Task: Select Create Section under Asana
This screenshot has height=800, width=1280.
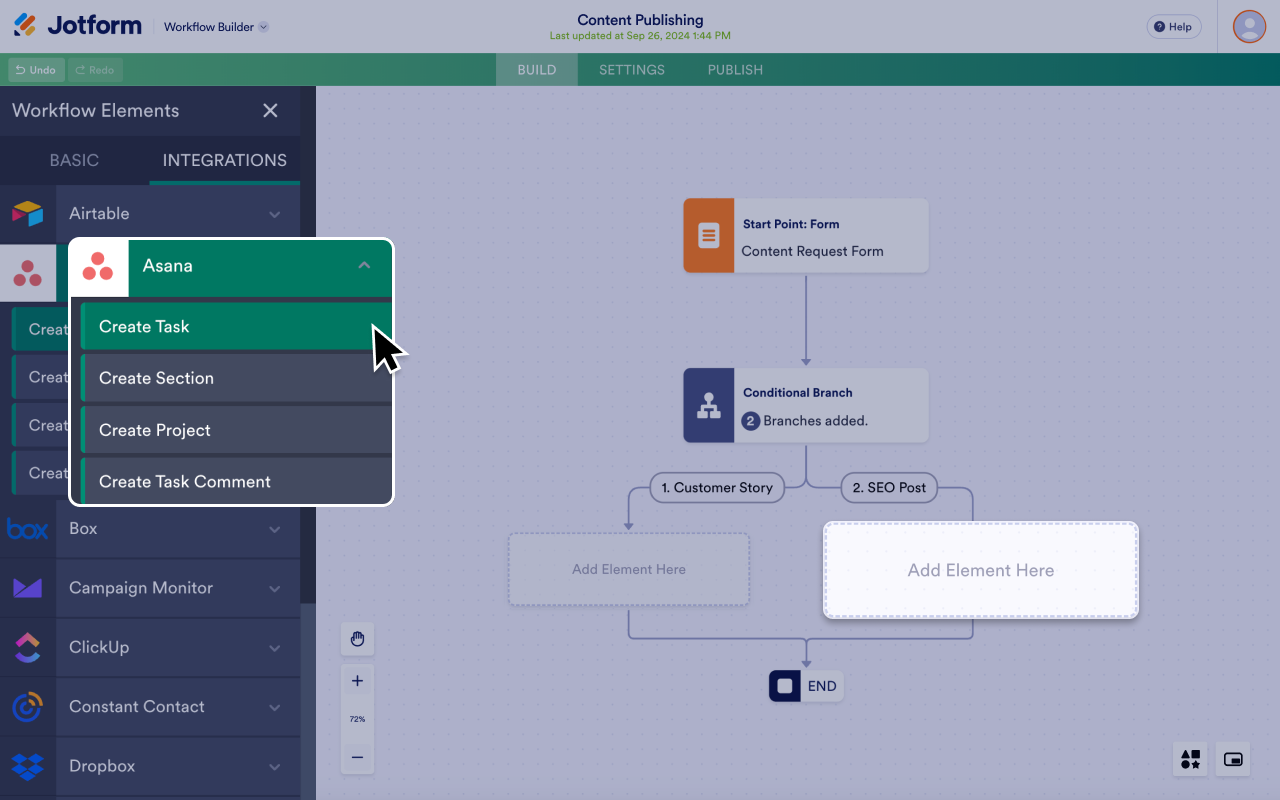Action: click(237, 378)
